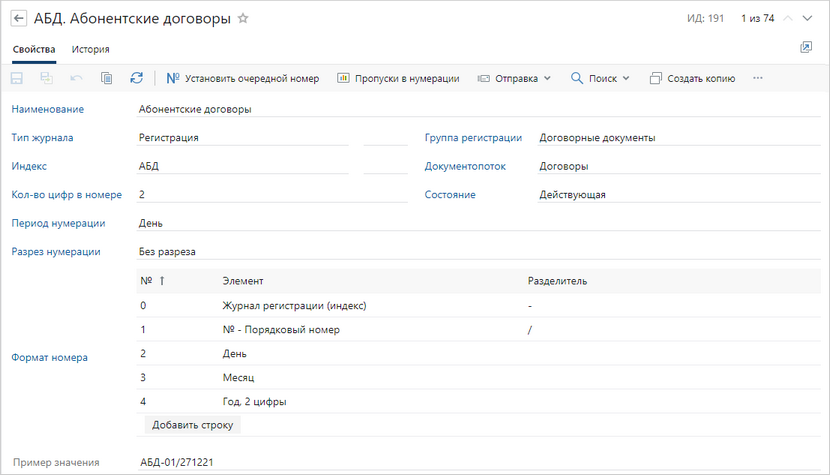Click Добавить строку button
Viewport: 830px width, 475px height.
pyautogui.click(x=193, y=425)
